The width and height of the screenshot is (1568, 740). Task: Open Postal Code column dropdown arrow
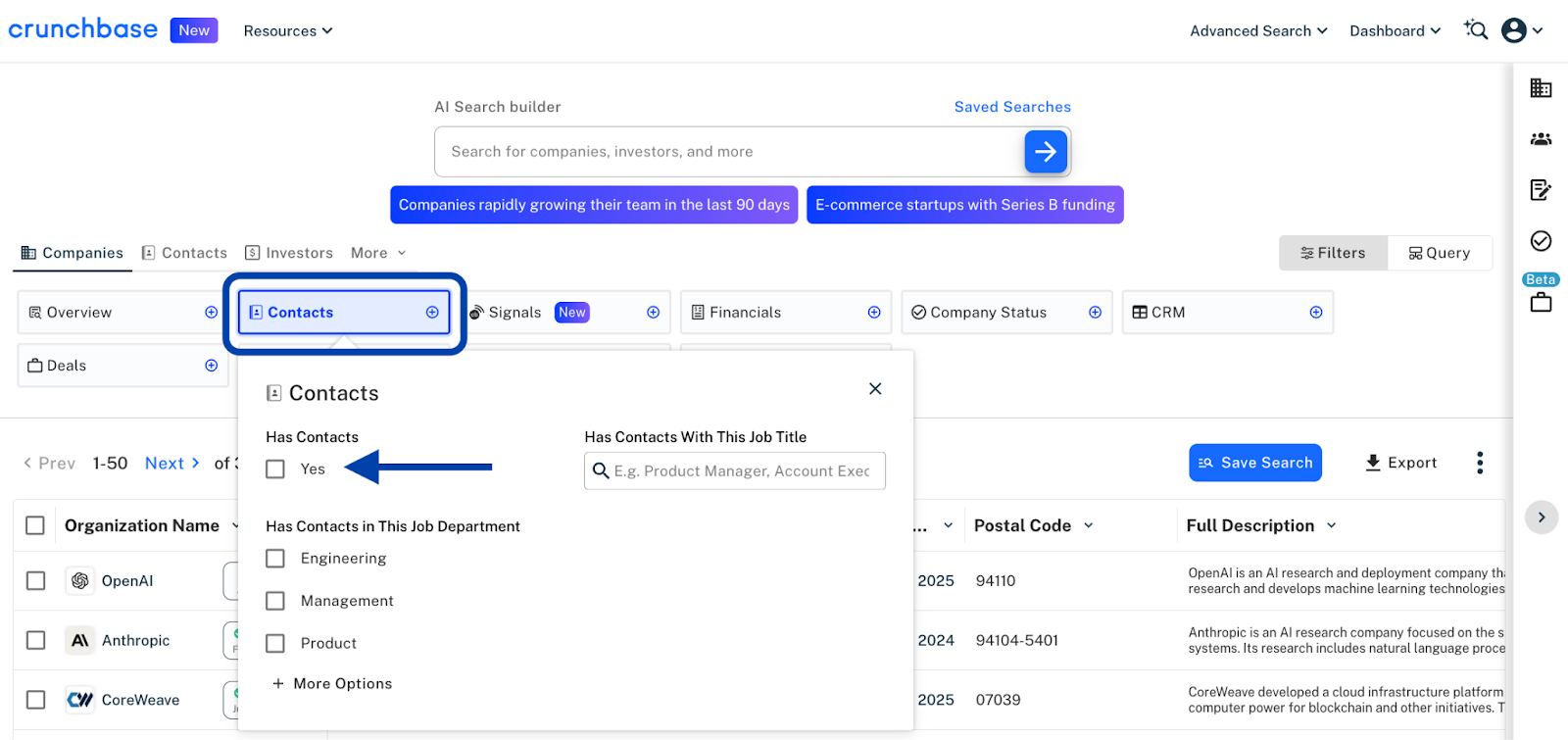[1088, 526]
